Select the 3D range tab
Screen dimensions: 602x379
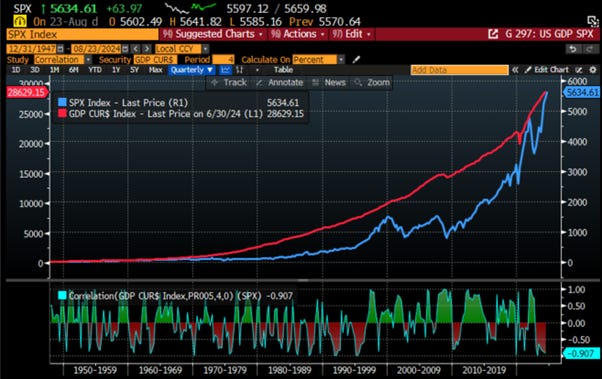pyautogui.click(x=35, y=70)
